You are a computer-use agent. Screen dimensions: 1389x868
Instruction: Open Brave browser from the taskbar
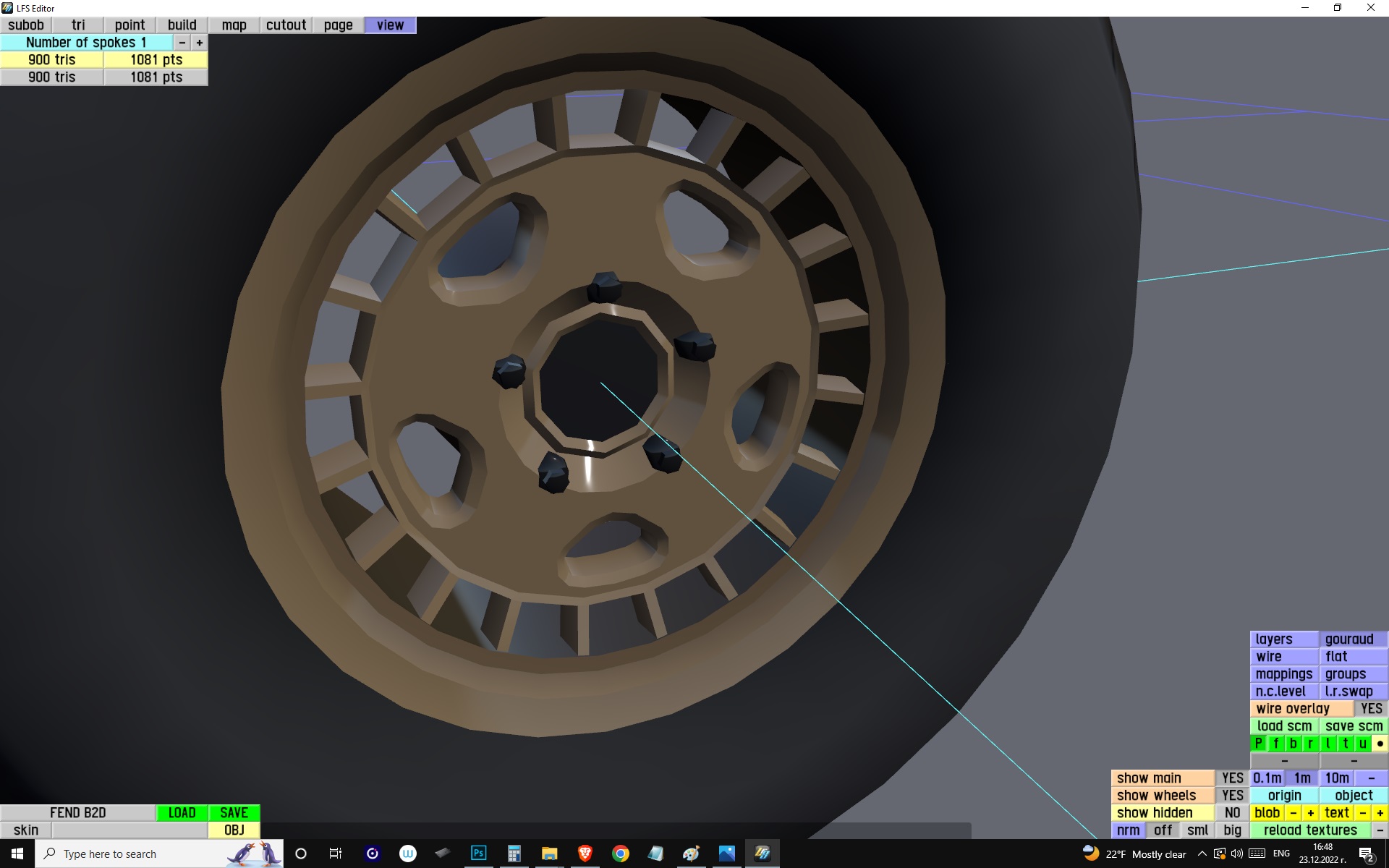(585, 854)
